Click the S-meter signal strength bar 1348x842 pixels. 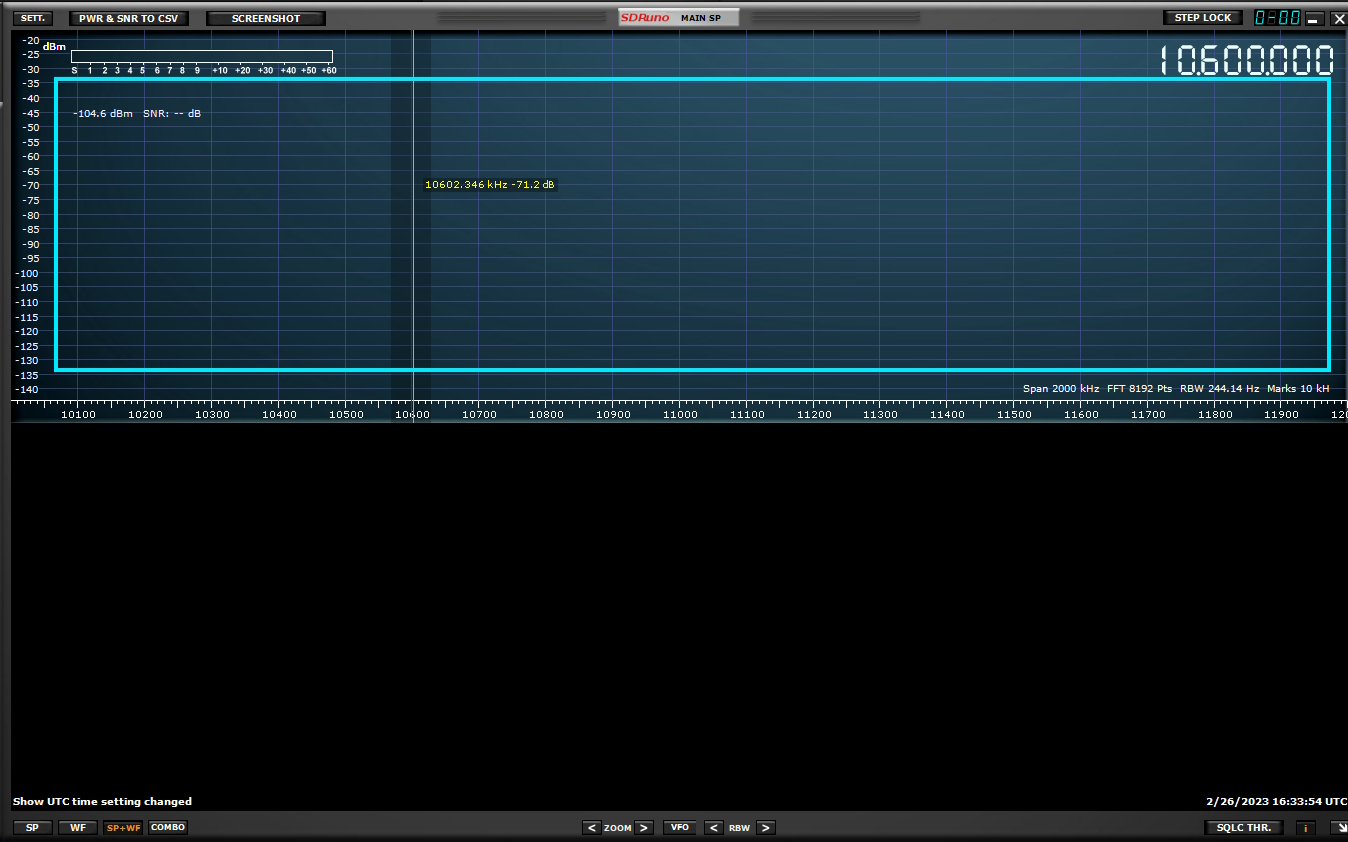click(201, 57)
